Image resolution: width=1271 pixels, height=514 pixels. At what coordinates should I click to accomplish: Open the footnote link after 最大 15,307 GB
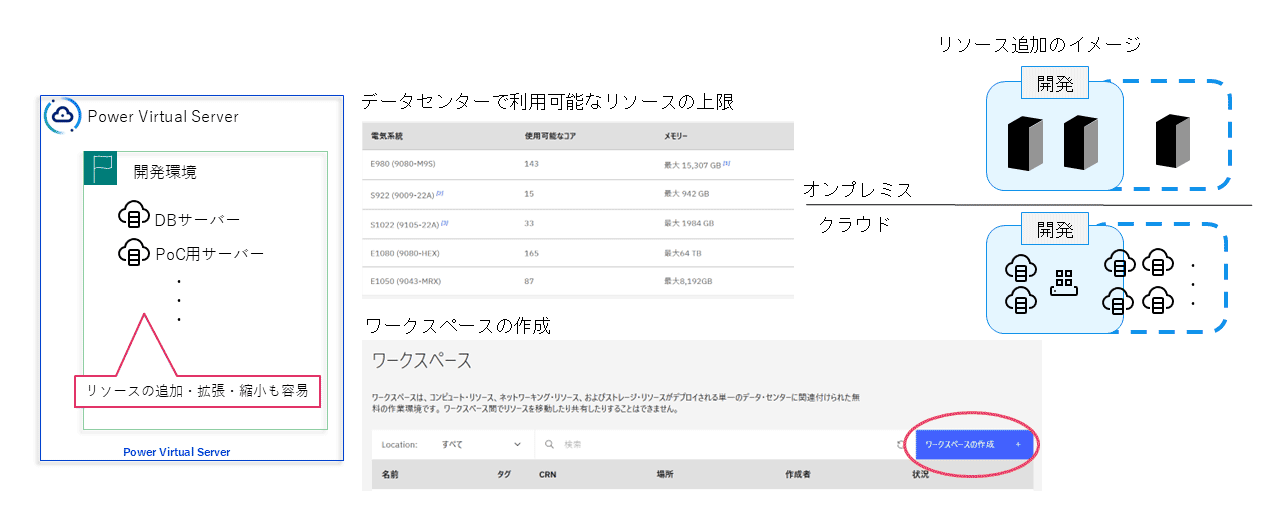(726, 162)
